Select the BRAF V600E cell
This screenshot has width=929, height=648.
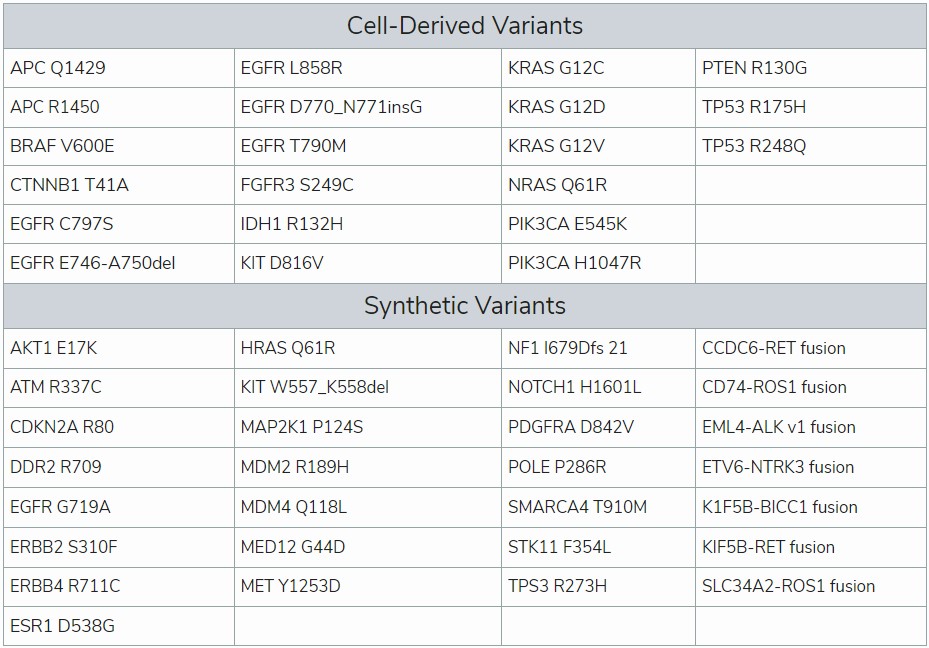coord(118,146)
